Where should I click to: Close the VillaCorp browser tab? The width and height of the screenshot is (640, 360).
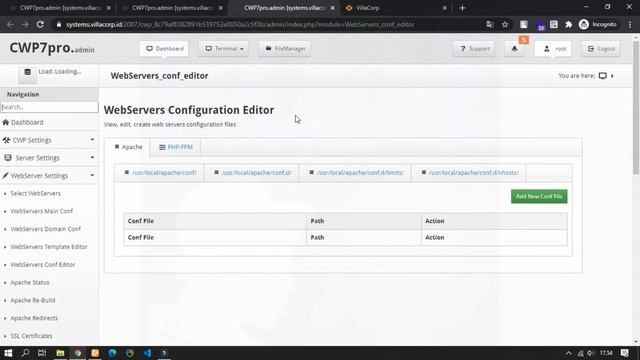click(444, 8)
